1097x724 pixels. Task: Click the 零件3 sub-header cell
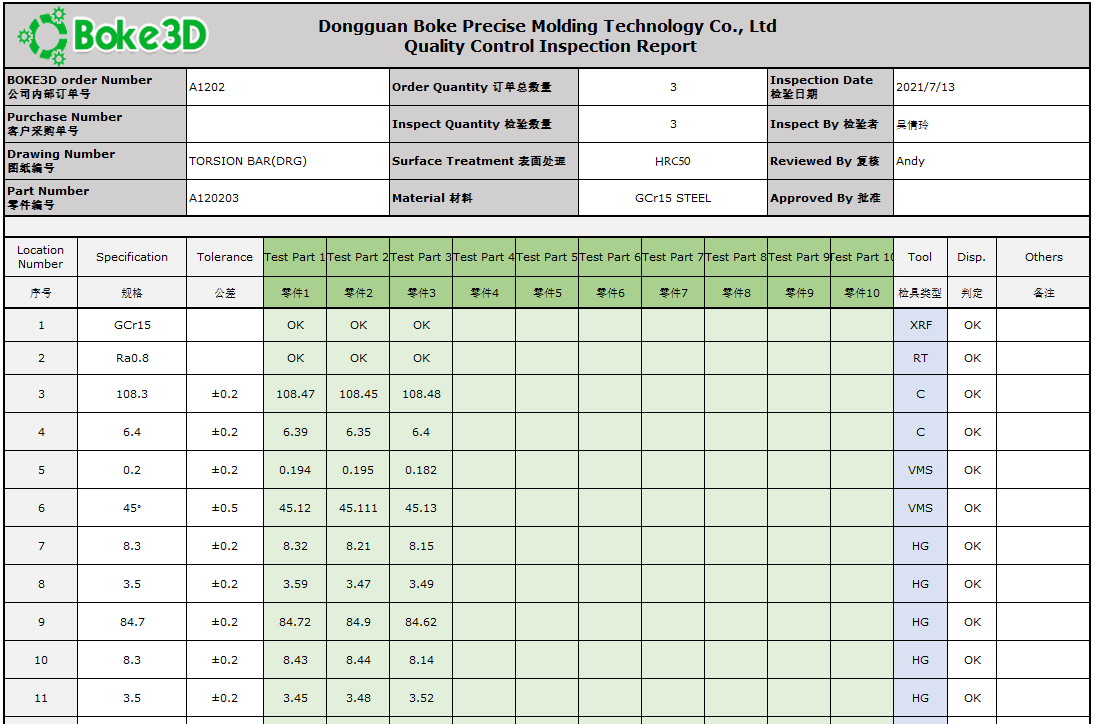421,292
